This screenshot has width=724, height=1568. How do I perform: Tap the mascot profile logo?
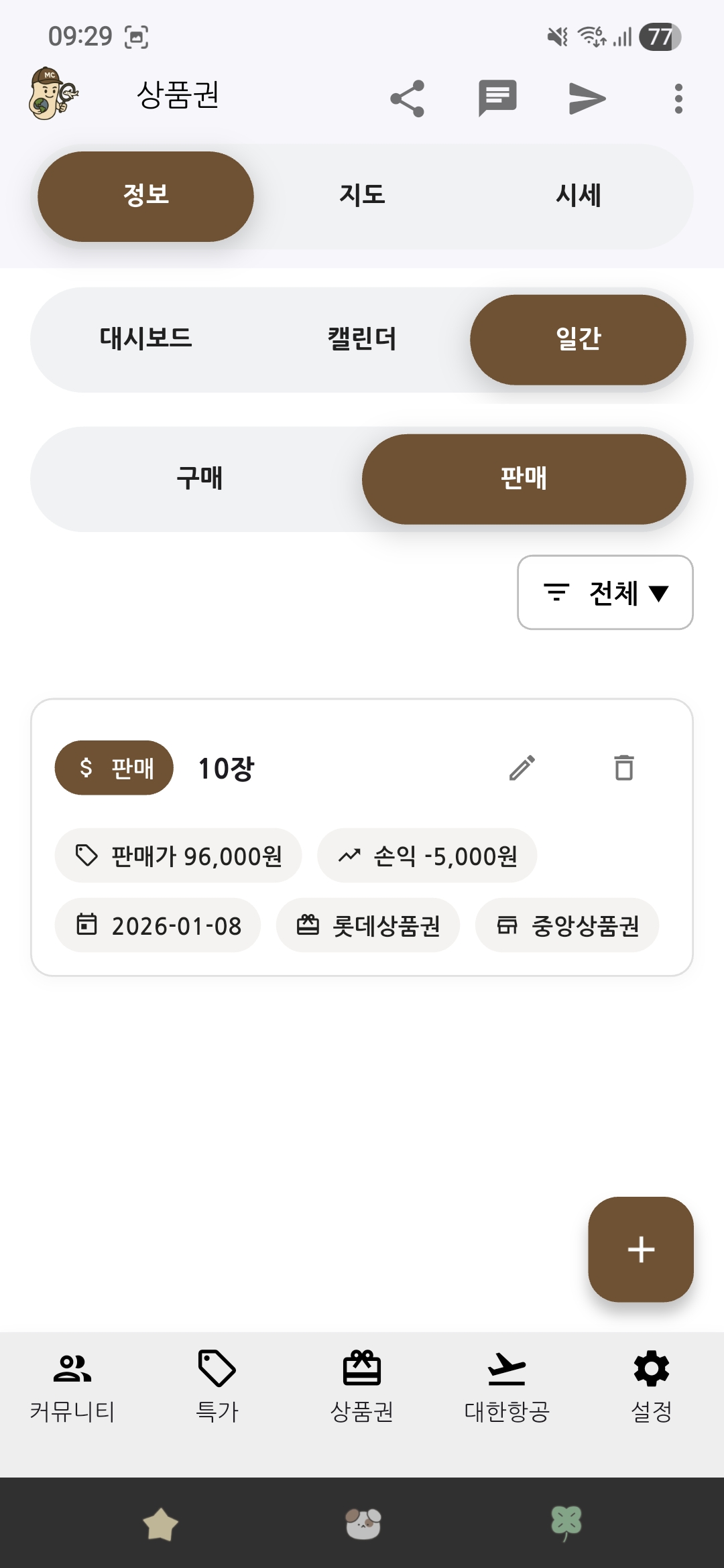point(53,94)
